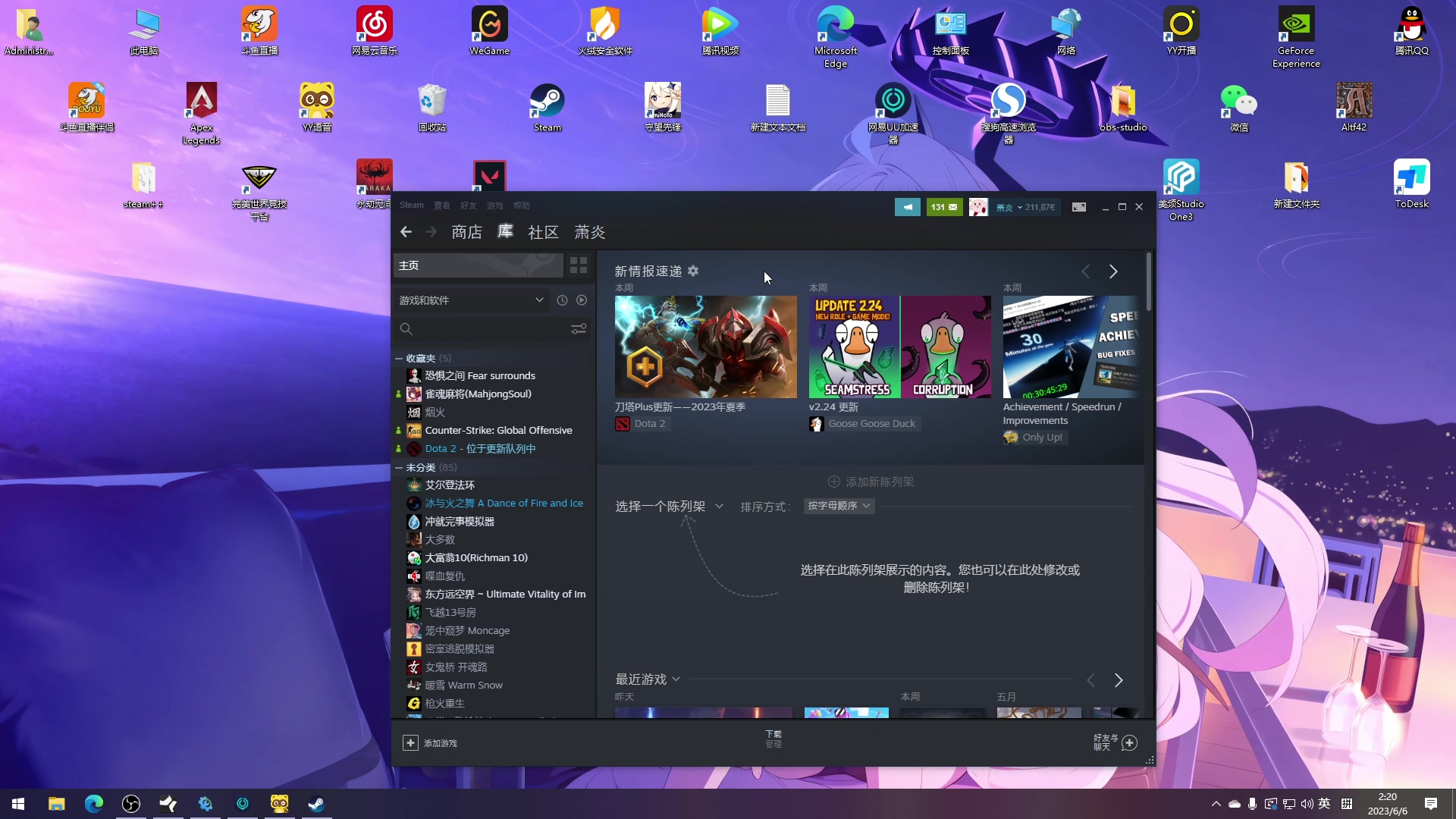Open the 按字母顺序 sort dropdown
Screen dimensions: 1456x819
tap(838, 506)
